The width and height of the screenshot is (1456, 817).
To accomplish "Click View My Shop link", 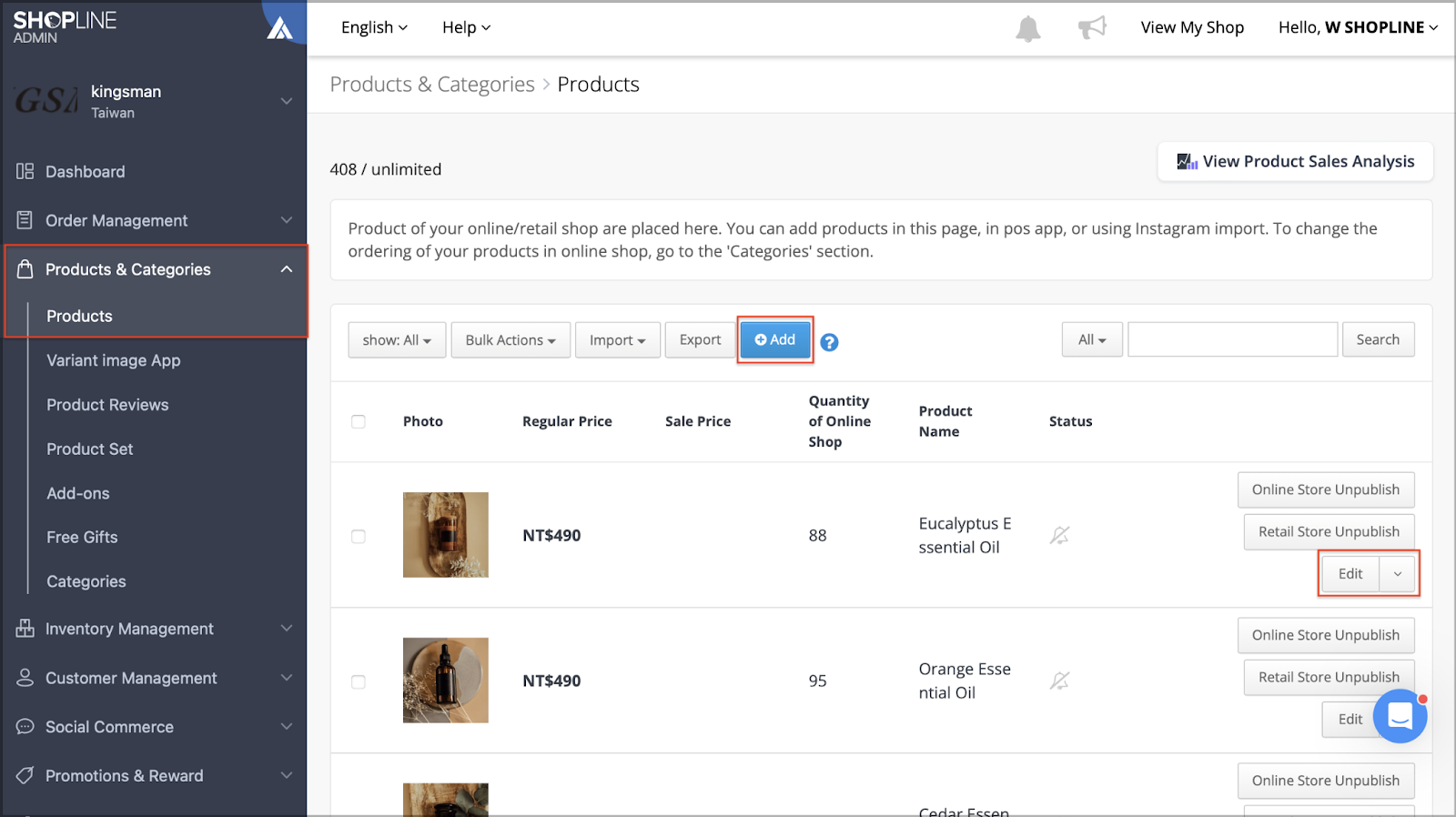I will click(x=1192, y=27).
